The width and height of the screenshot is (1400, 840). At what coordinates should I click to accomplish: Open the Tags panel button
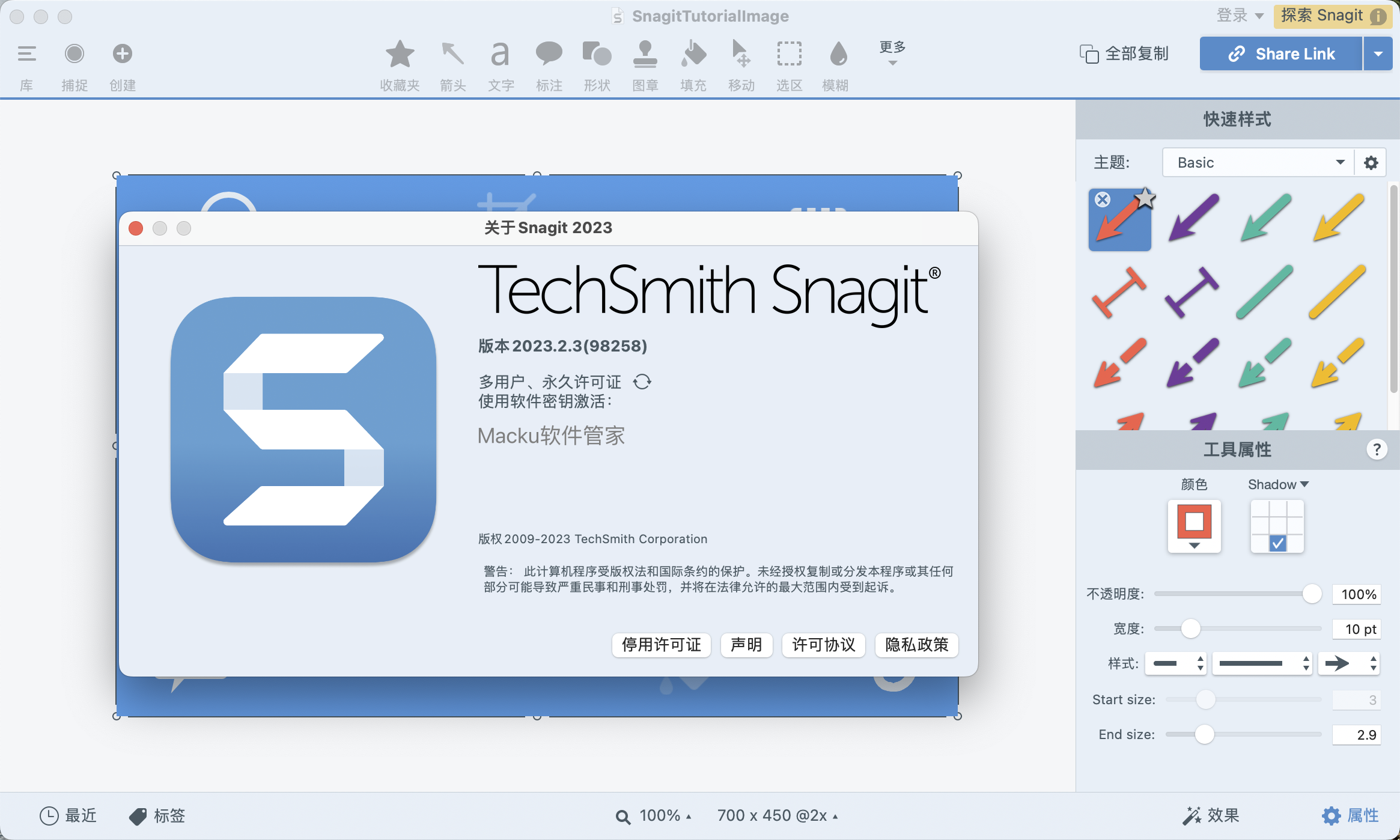click(157, 815)
